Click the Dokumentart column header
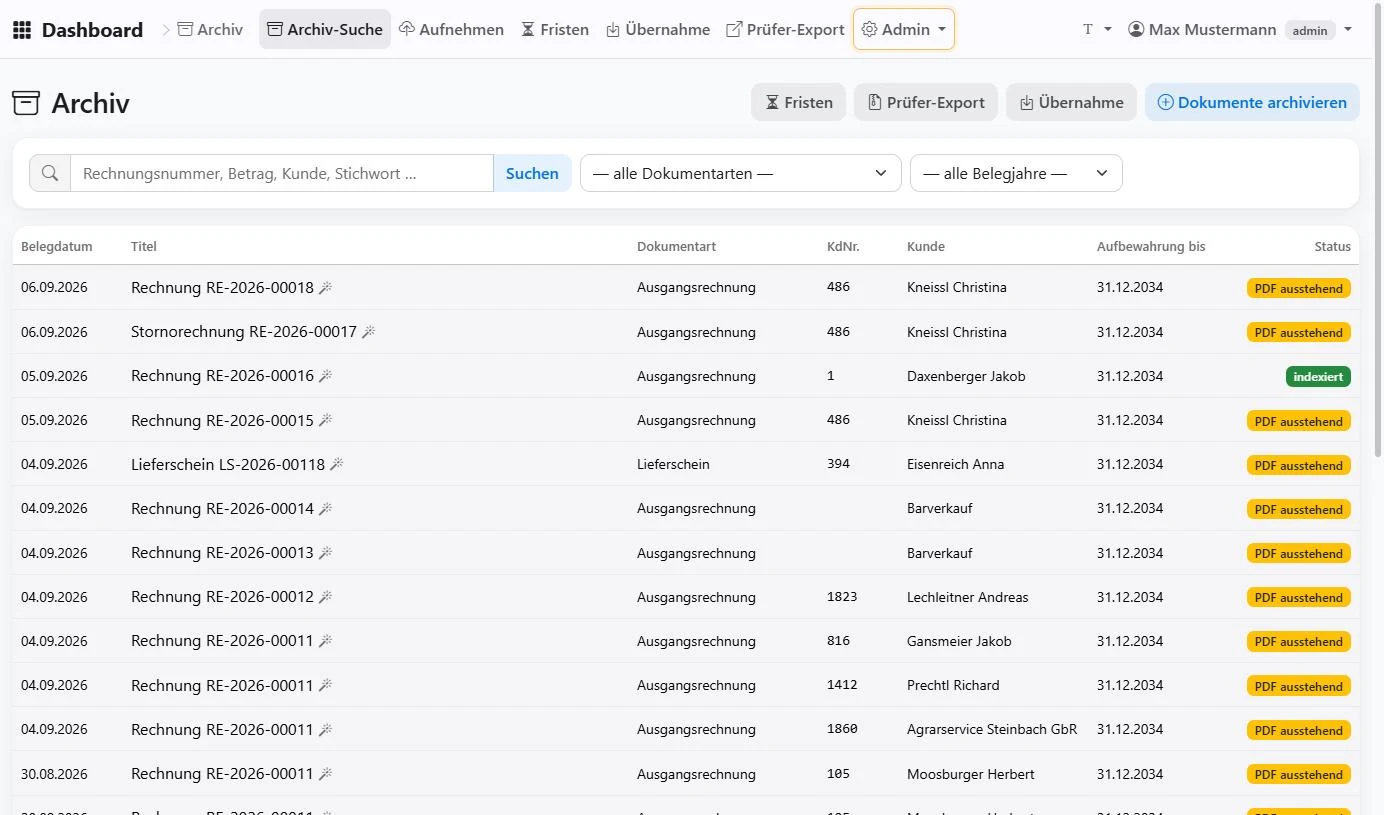1384x815 pixels. tap(676, 246)
